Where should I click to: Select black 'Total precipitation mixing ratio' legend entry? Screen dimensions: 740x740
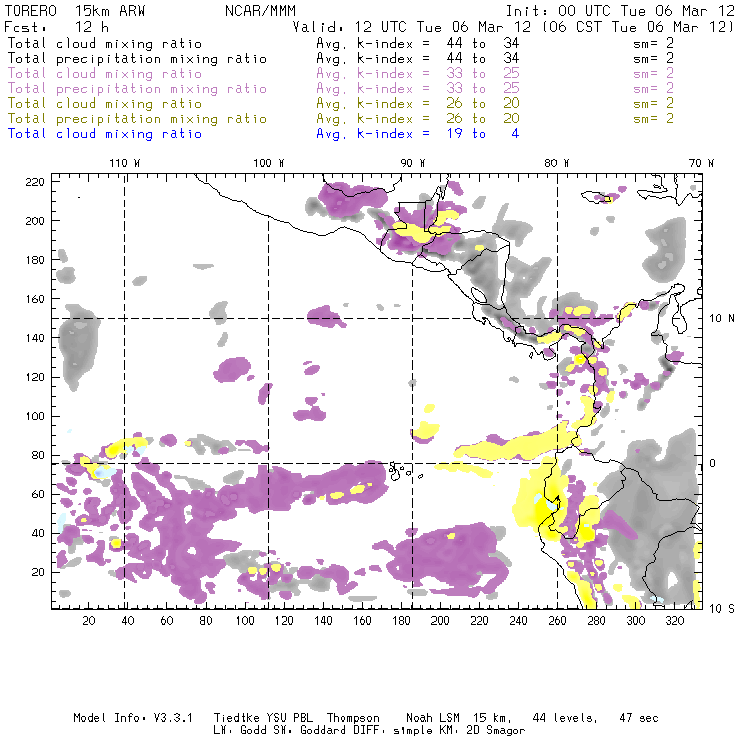pyautogui.click(x=137, y=59)
